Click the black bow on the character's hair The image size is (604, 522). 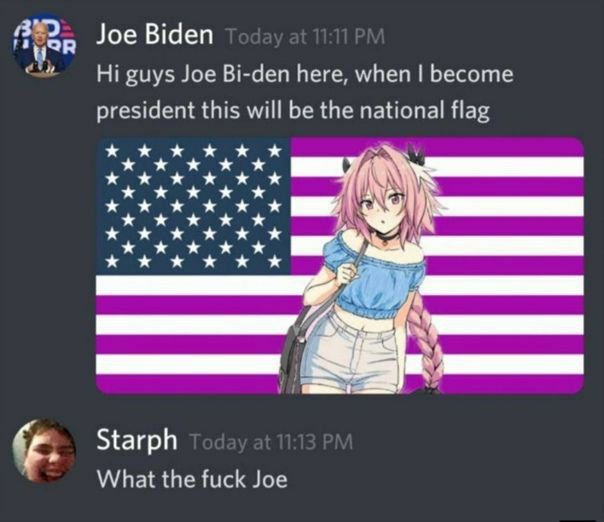pyautogui.click(x=416, y=155)
